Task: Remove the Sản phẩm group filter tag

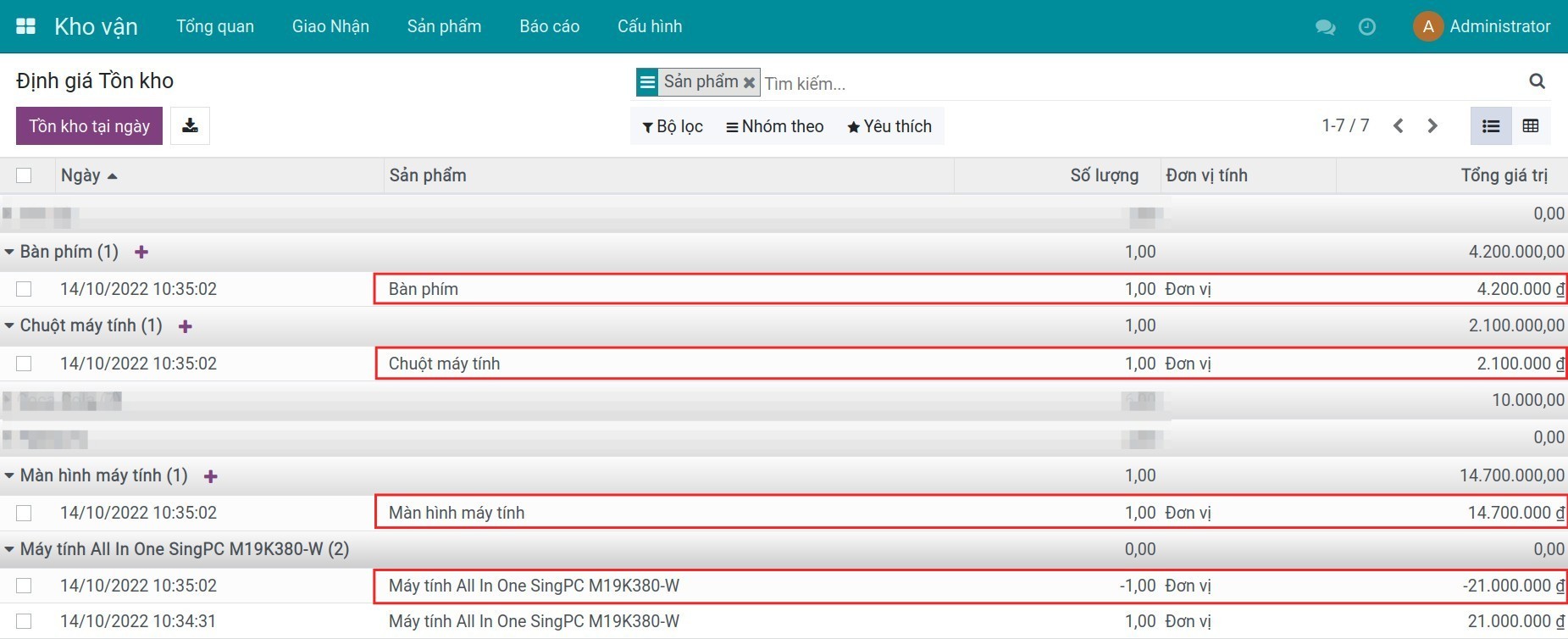Action: coord(749,83)
